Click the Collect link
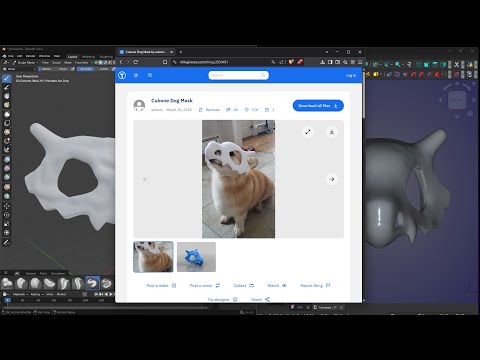This screenshot has height=360, width=480. pyautogui.click(x=244, y=286)
